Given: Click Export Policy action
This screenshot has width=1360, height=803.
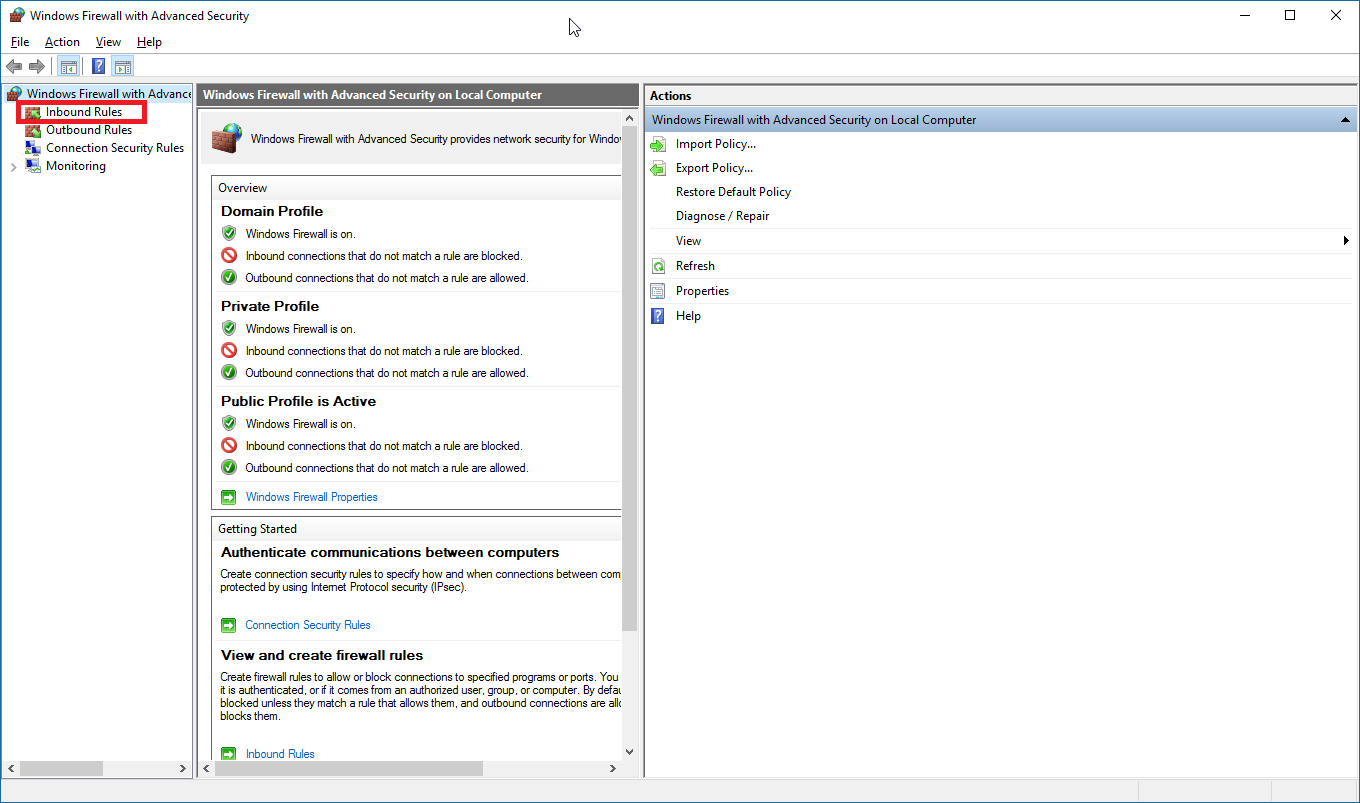Looking at the screenshot, I should click(715, 168).
